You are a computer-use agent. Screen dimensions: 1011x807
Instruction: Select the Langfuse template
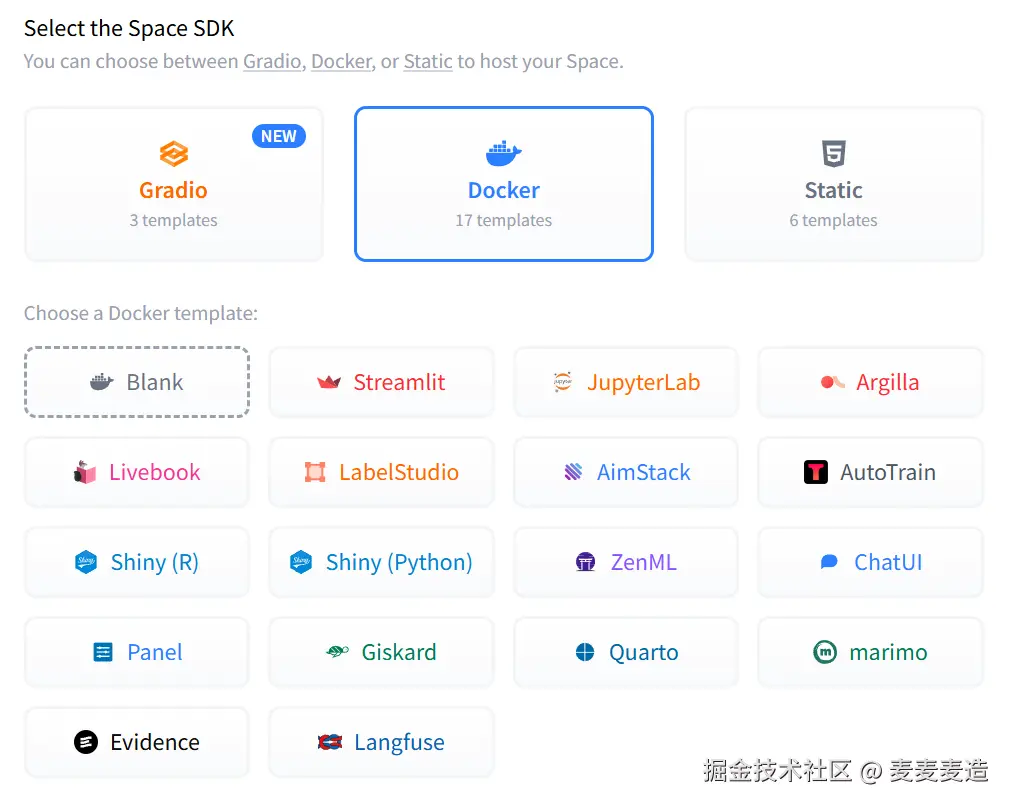pyautogui.click(x=381, y=742)
